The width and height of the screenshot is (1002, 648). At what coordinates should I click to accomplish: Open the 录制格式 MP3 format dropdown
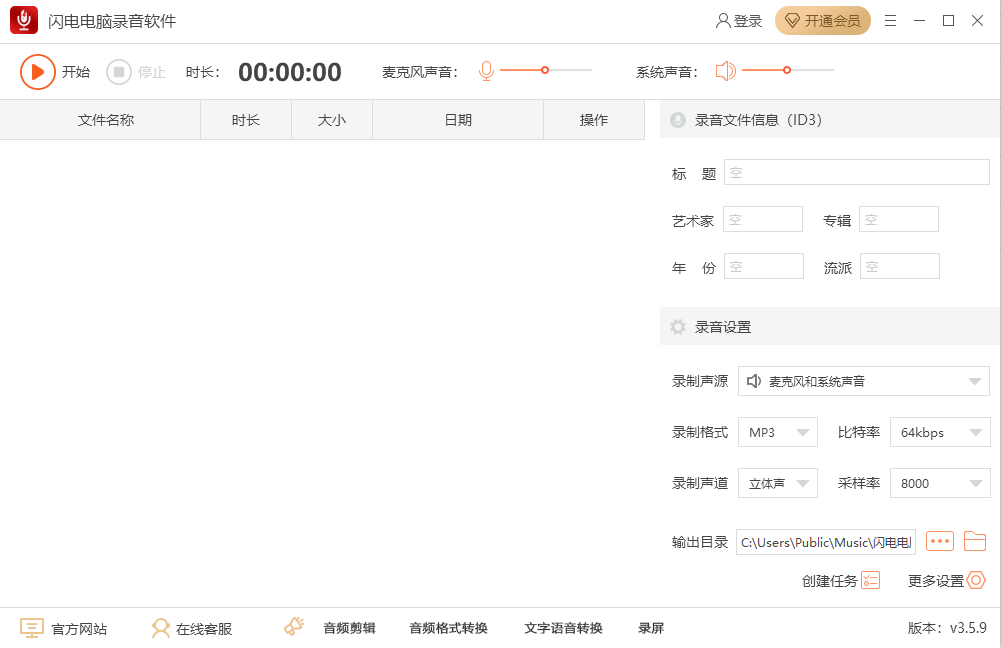(777, 432)
